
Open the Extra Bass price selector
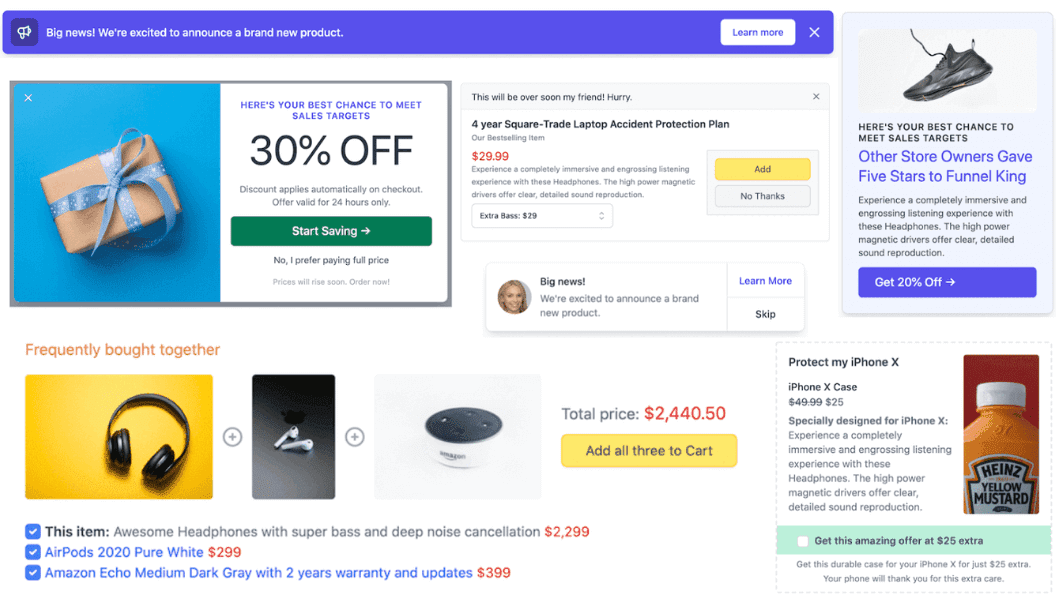(x=541, y=215)
